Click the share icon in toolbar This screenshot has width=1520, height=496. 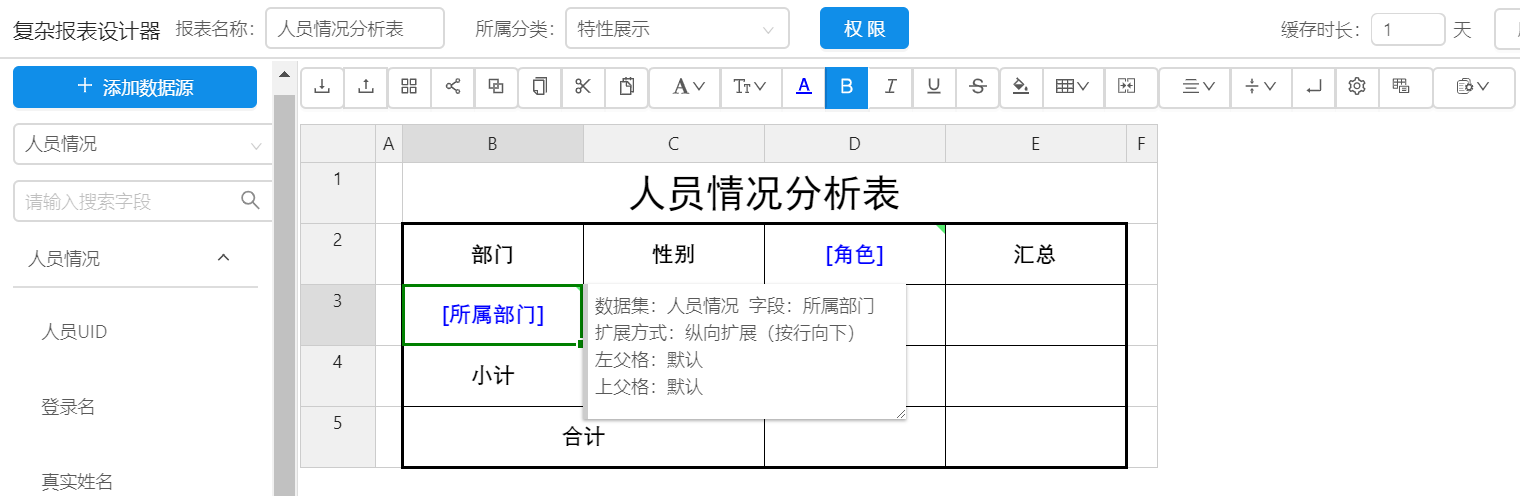(453, 87)
